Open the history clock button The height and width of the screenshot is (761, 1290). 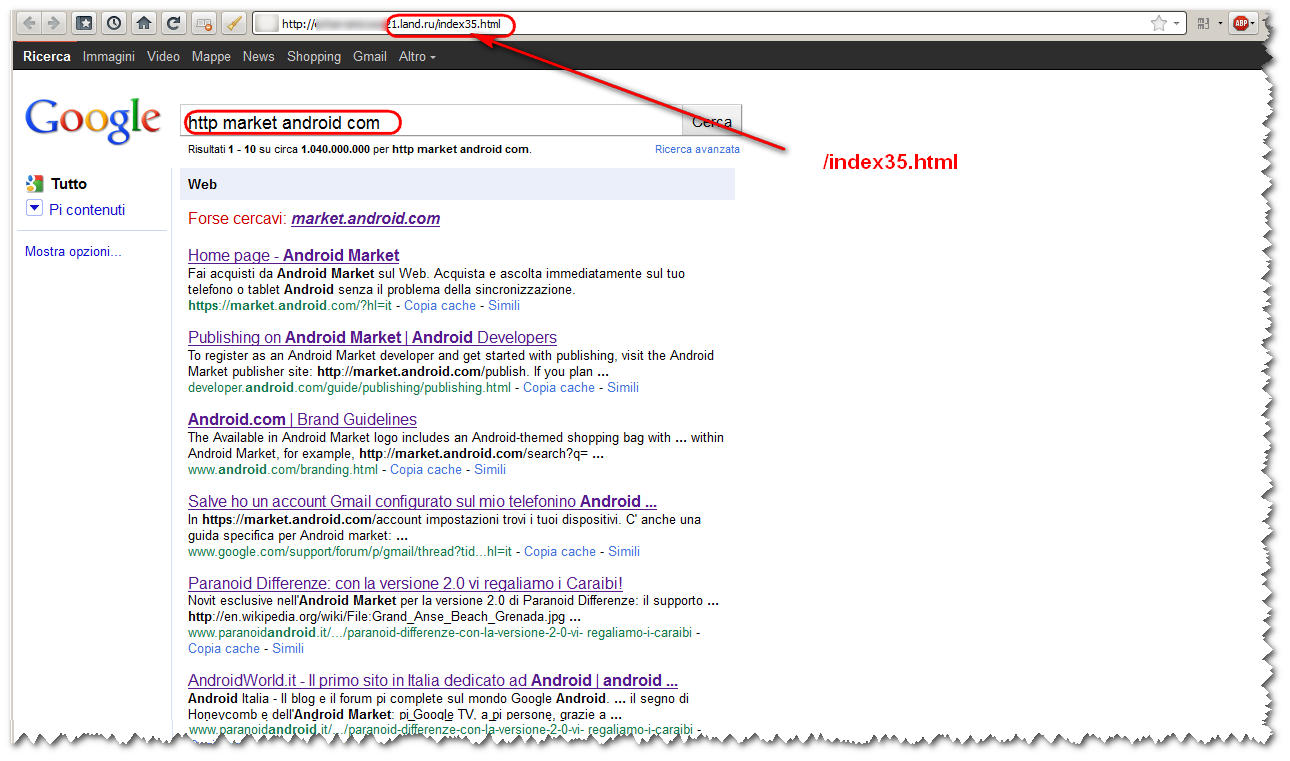(114, 22)
